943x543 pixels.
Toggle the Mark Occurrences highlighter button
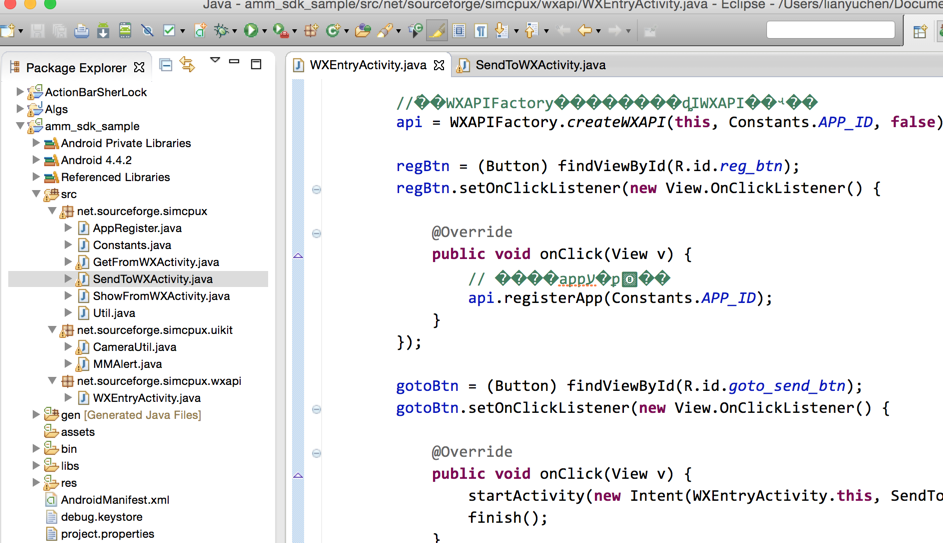tap(437, 31)
